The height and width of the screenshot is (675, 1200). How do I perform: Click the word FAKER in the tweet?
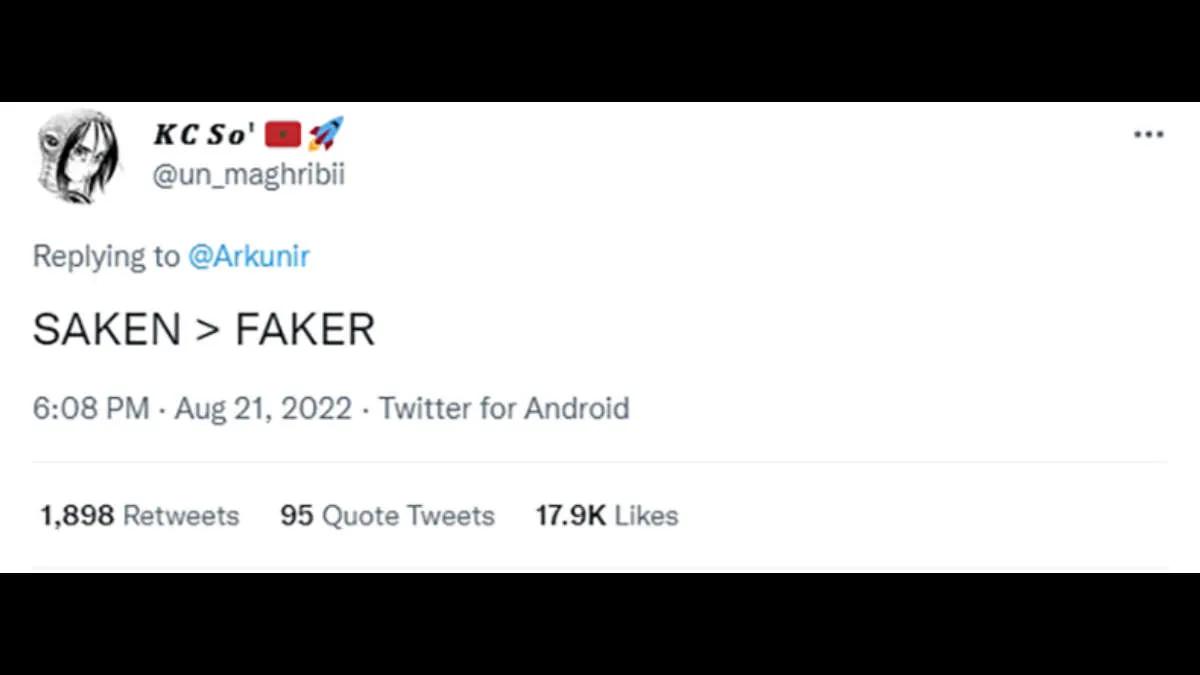pos(305,330)
